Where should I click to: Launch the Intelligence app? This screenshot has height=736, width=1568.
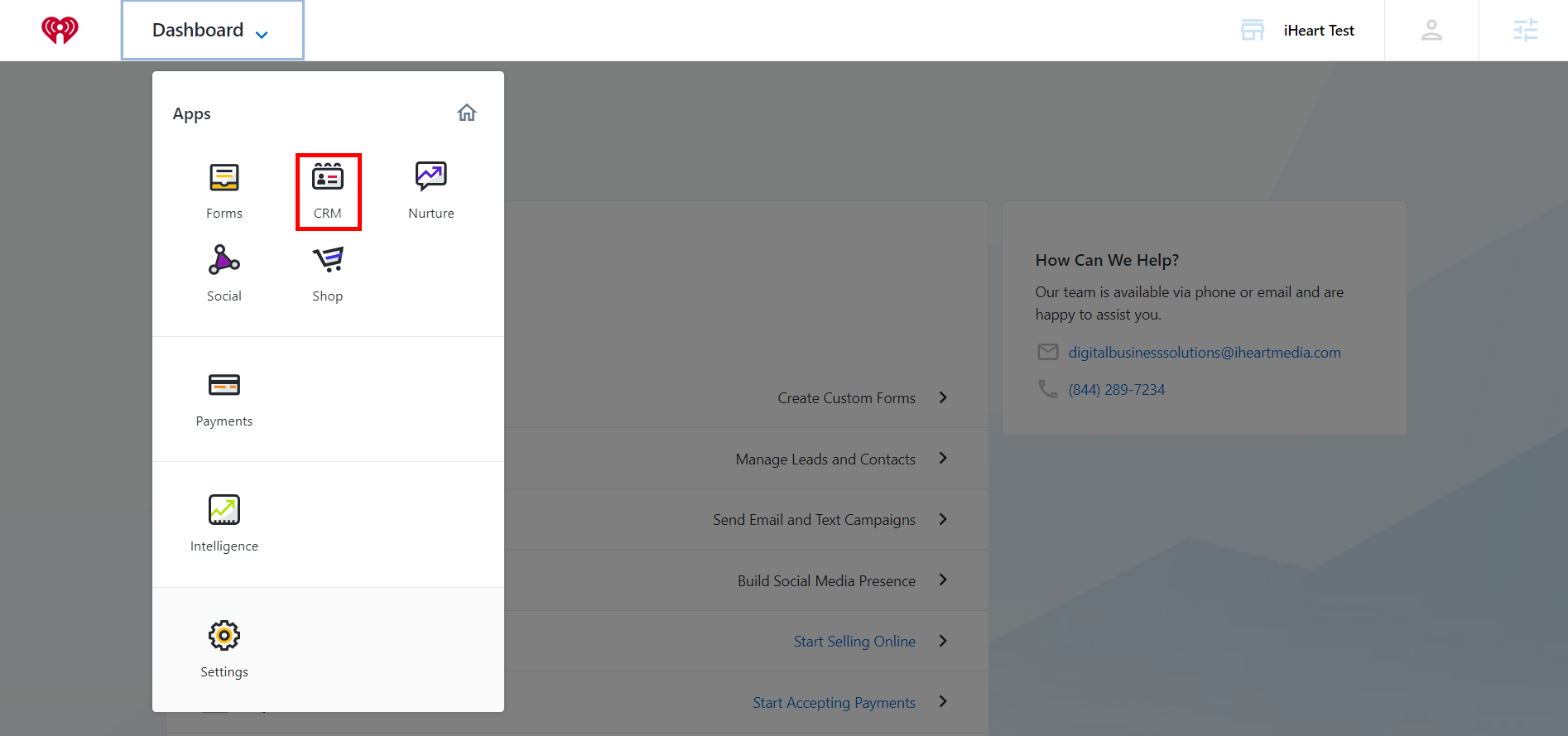[224, 524]
